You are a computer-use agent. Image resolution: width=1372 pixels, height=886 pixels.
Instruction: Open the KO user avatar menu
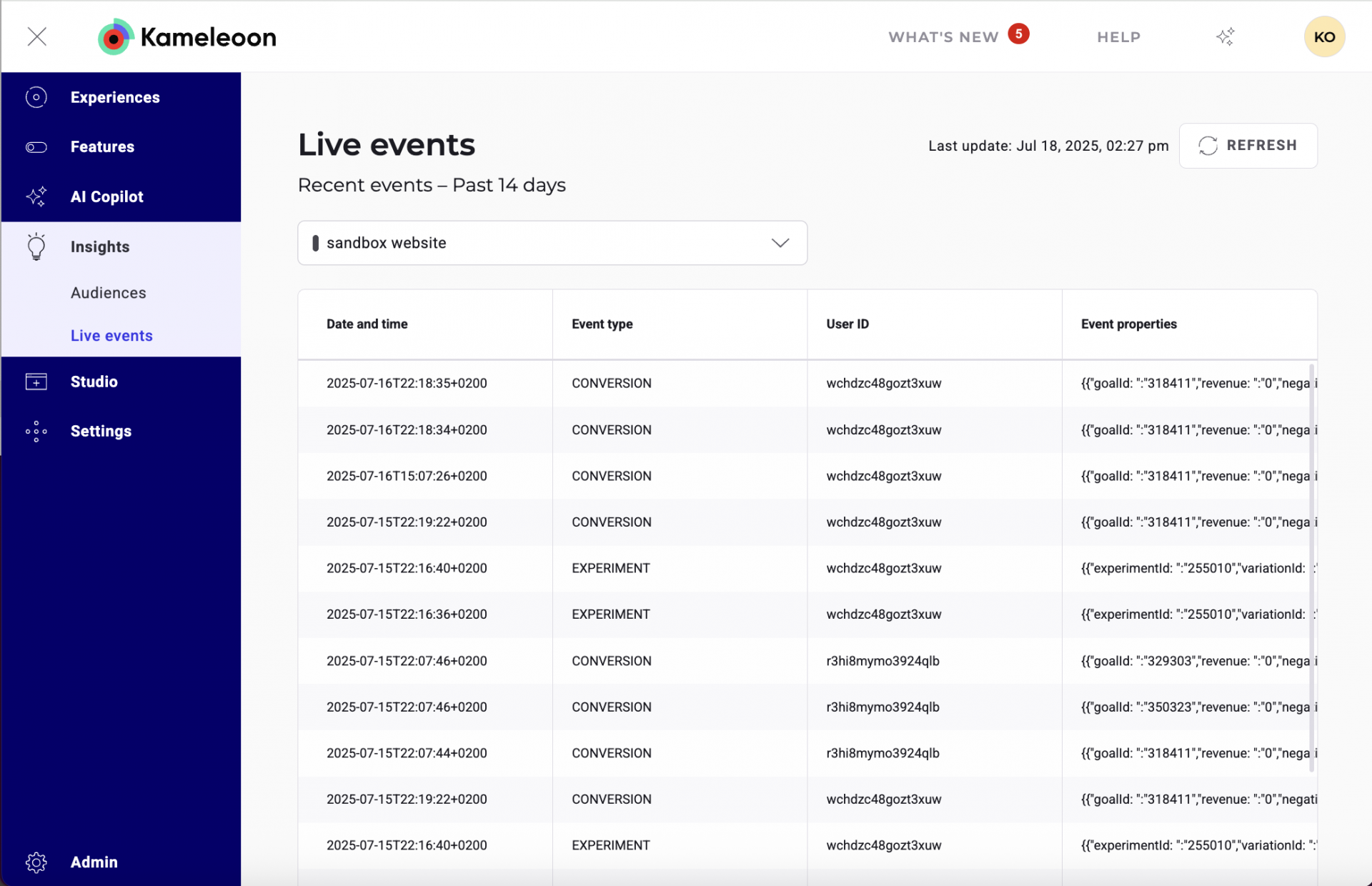1323,37
